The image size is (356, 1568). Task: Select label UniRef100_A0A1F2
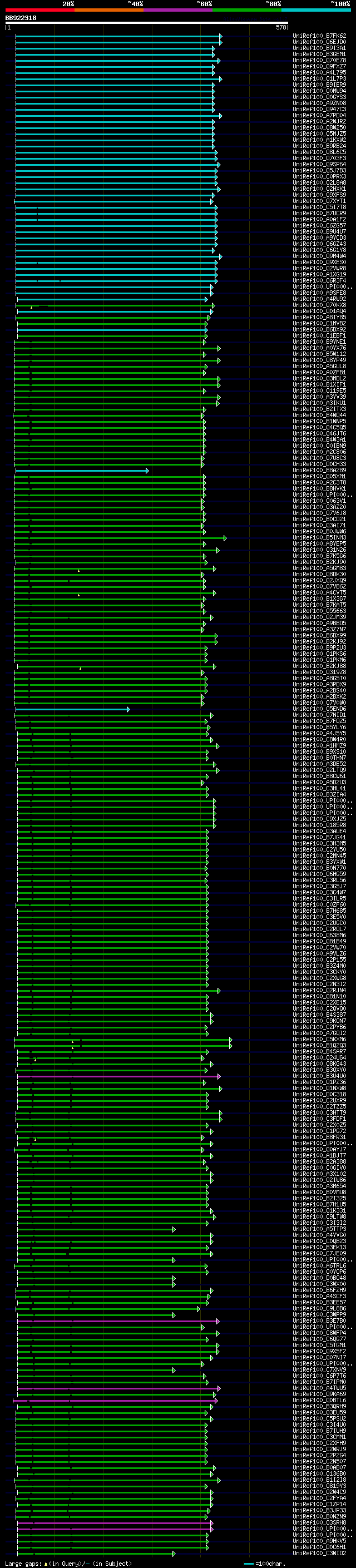(x=319, y=220)
